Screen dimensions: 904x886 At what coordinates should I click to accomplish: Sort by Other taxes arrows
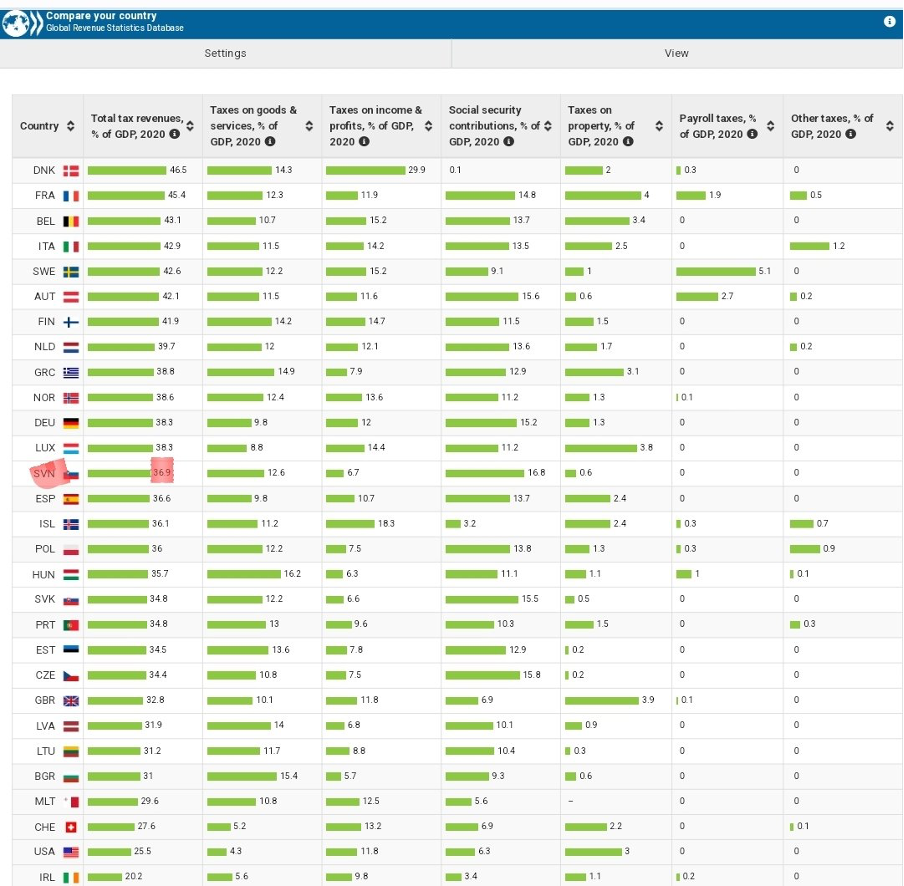(x=890, y=126)
